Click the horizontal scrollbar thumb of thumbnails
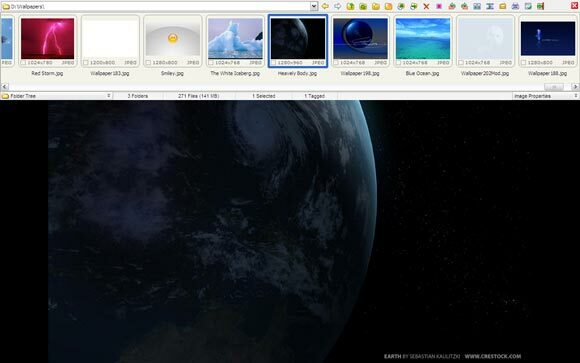 [x=554, y=87]
